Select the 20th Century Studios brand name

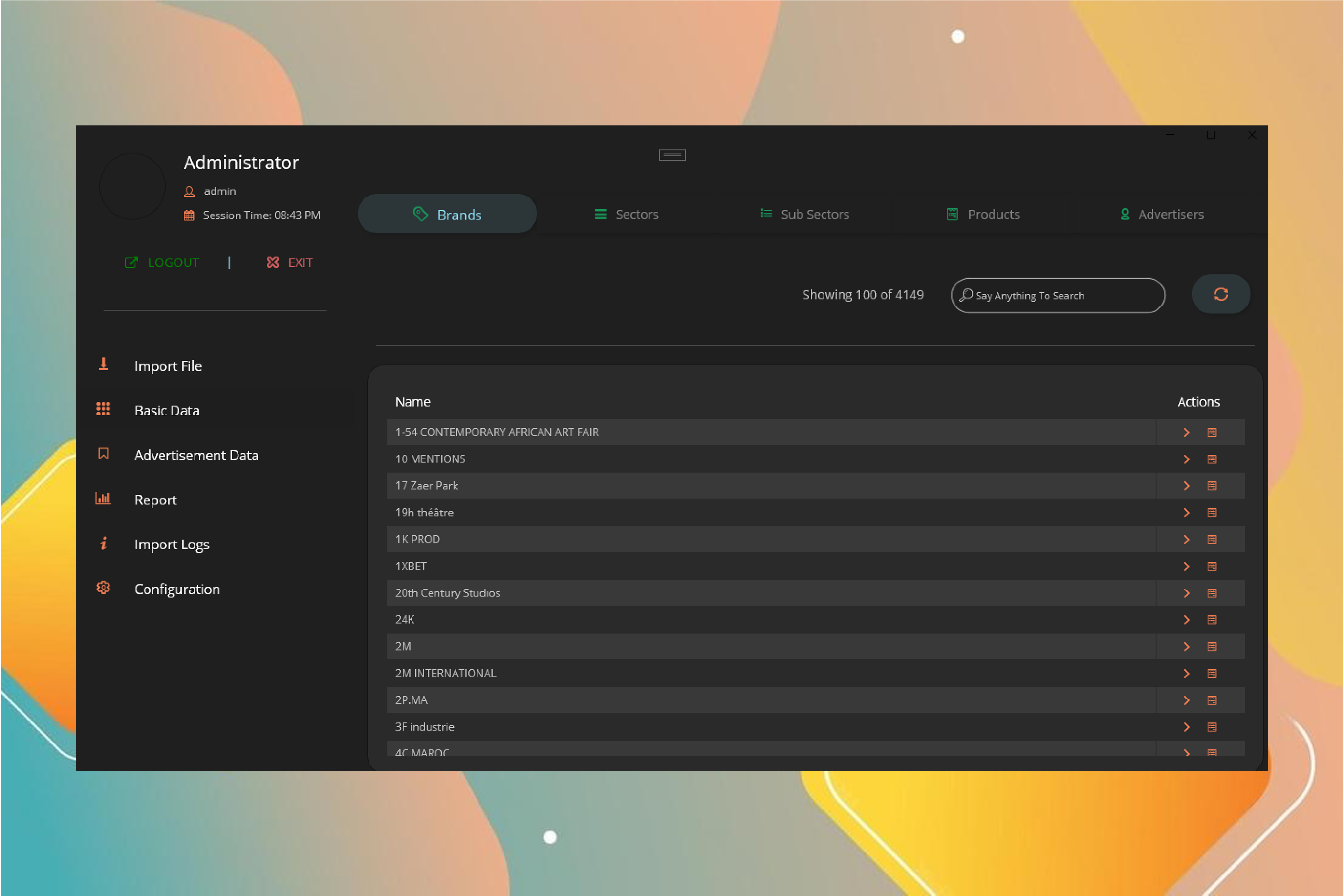[x=447, y=593]
